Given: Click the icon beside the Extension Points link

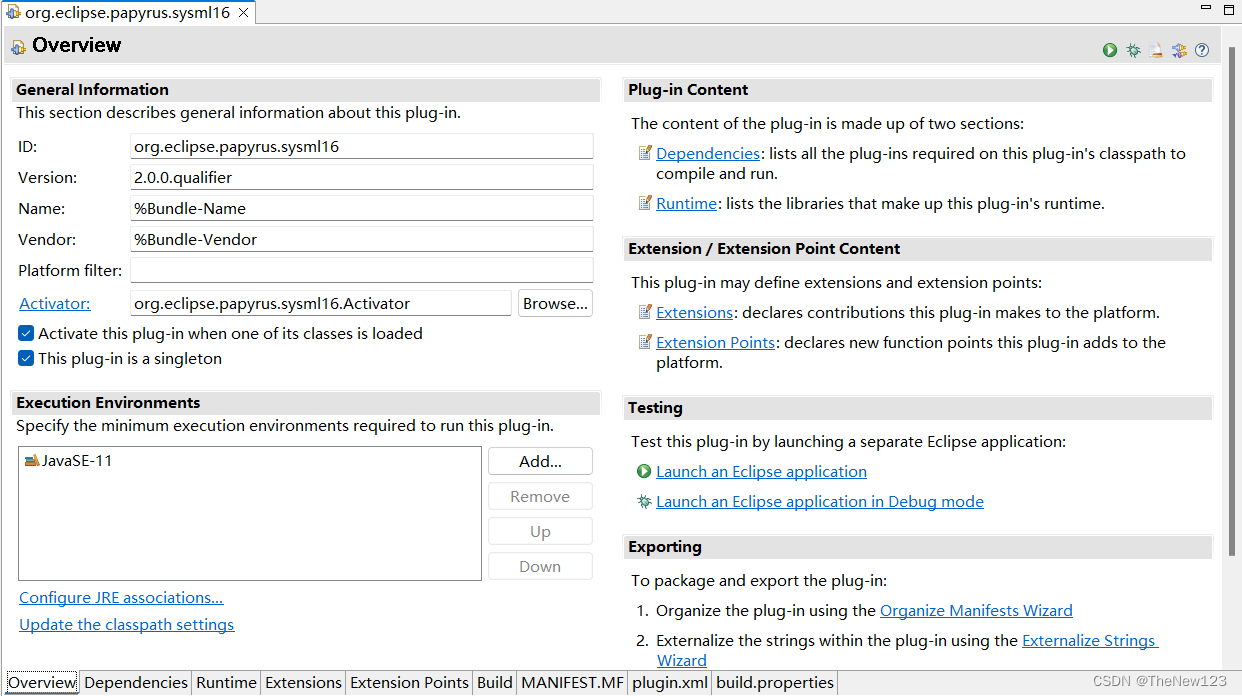Looking at the screenshot, I should [645, 342].
